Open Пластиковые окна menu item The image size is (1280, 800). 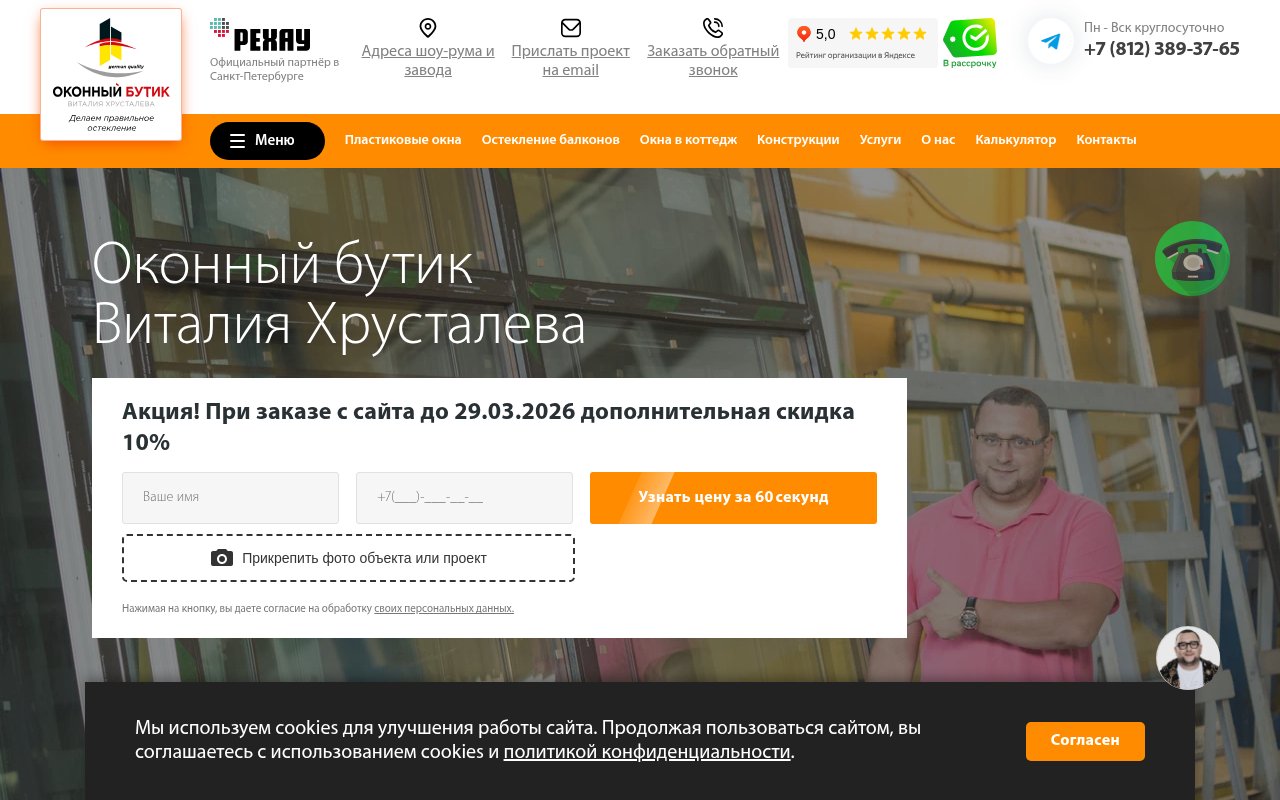[x=403, y=140]
